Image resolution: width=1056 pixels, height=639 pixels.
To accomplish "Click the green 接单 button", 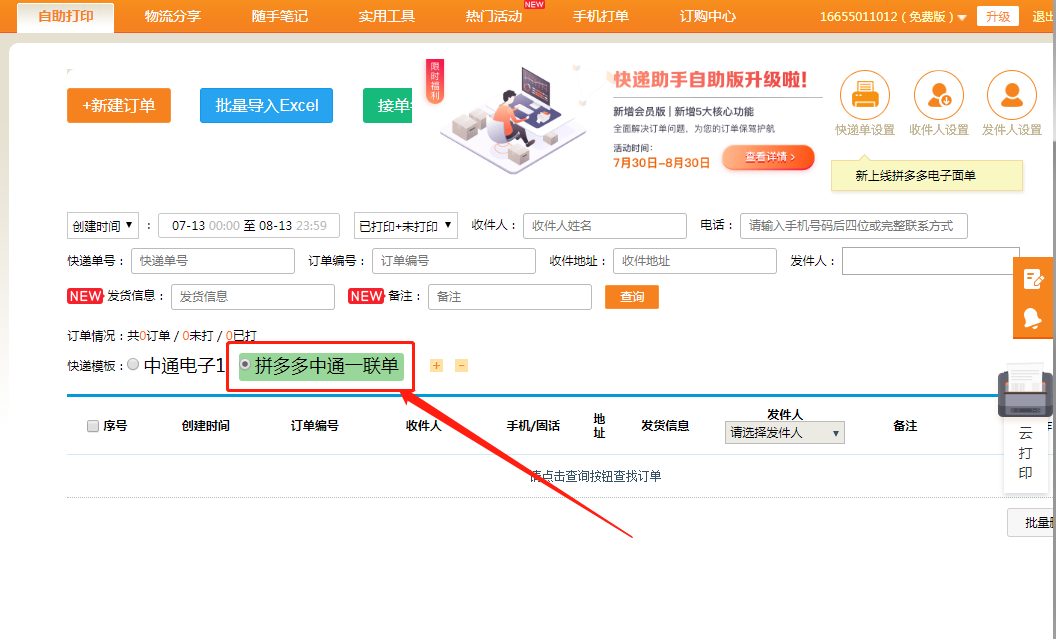I will [x=388, y=106].
